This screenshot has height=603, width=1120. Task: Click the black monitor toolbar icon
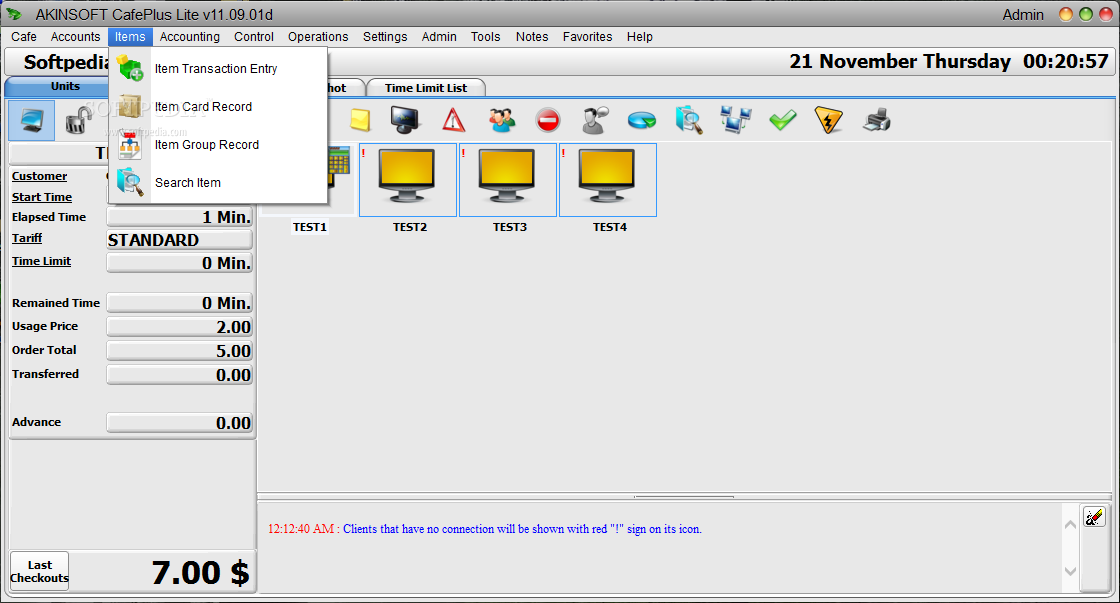[x=406, y=120]
